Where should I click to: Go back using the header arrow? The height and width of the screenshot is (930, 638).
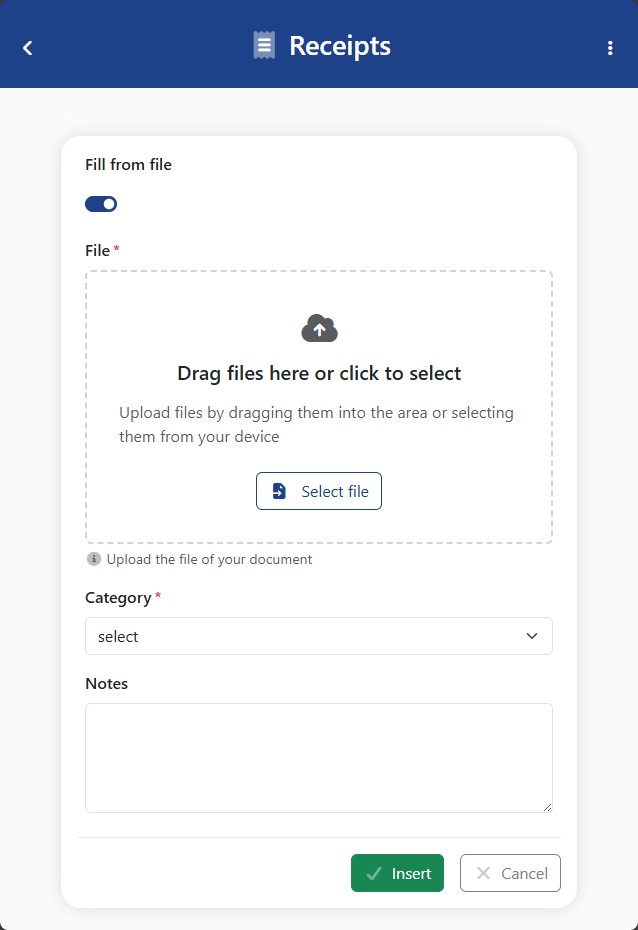tap(28, 47)
